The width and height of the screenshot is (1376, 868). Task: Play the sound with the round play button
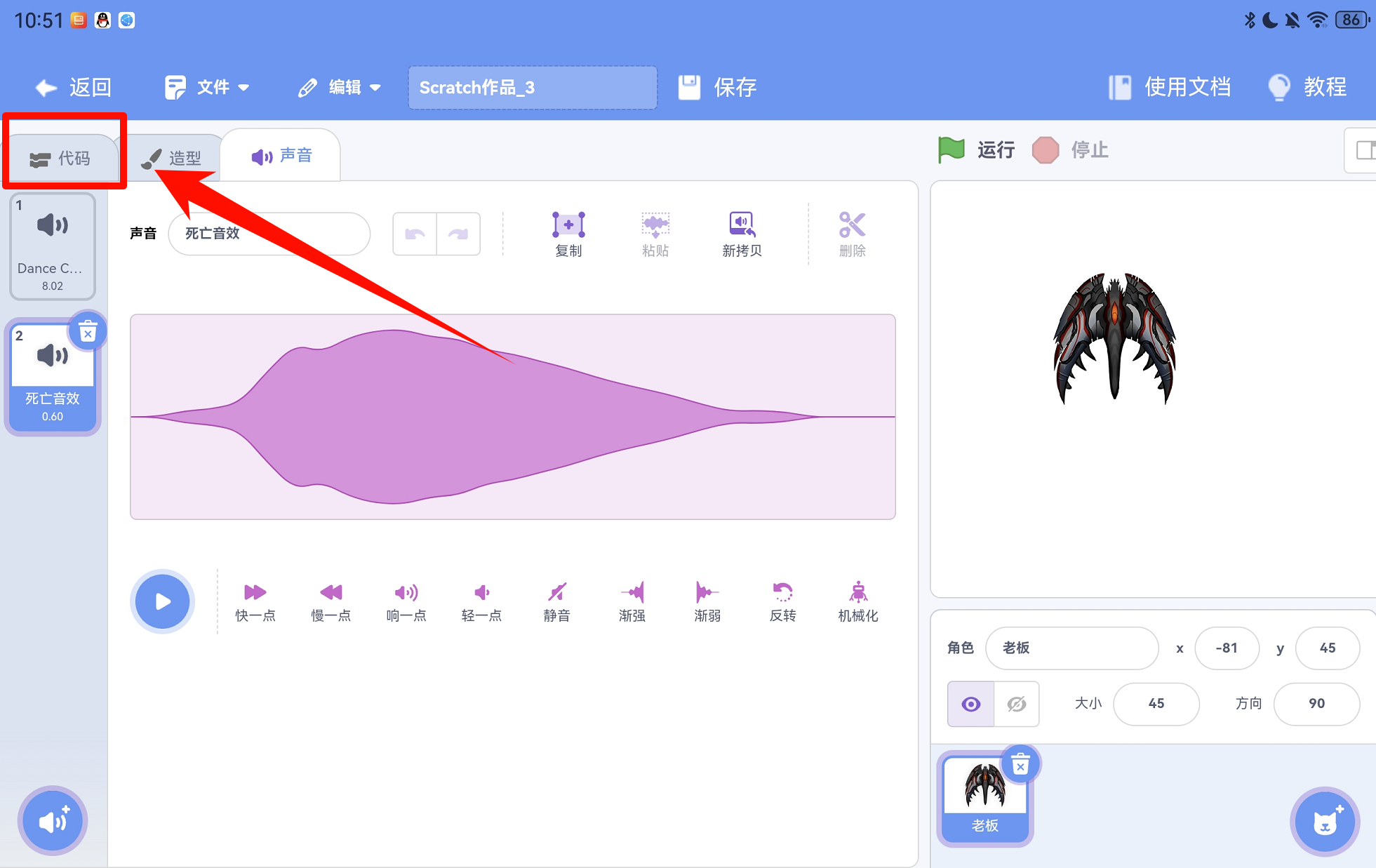pyautogui.click(x=162, y=601)
